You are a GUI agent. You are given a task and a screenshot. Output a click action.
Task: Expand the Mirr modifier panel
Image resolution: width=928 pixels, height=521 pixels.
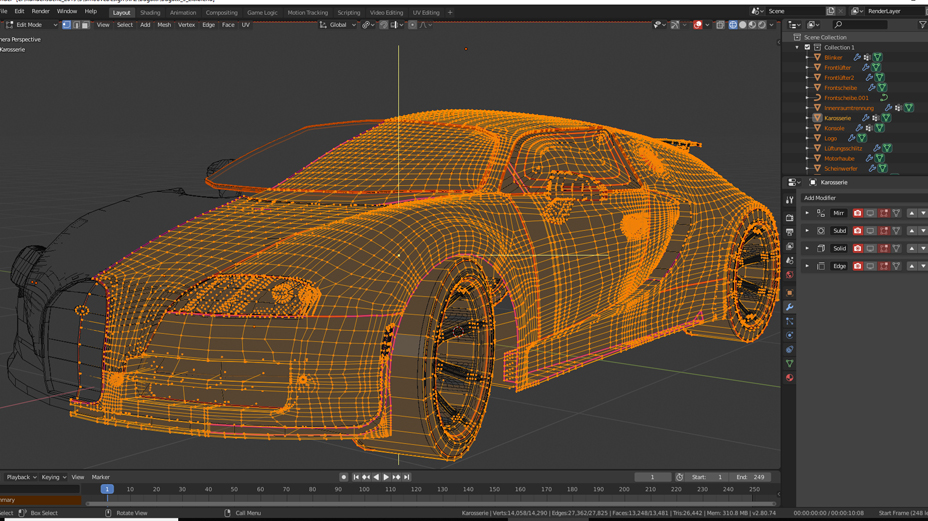click(807, 213)
